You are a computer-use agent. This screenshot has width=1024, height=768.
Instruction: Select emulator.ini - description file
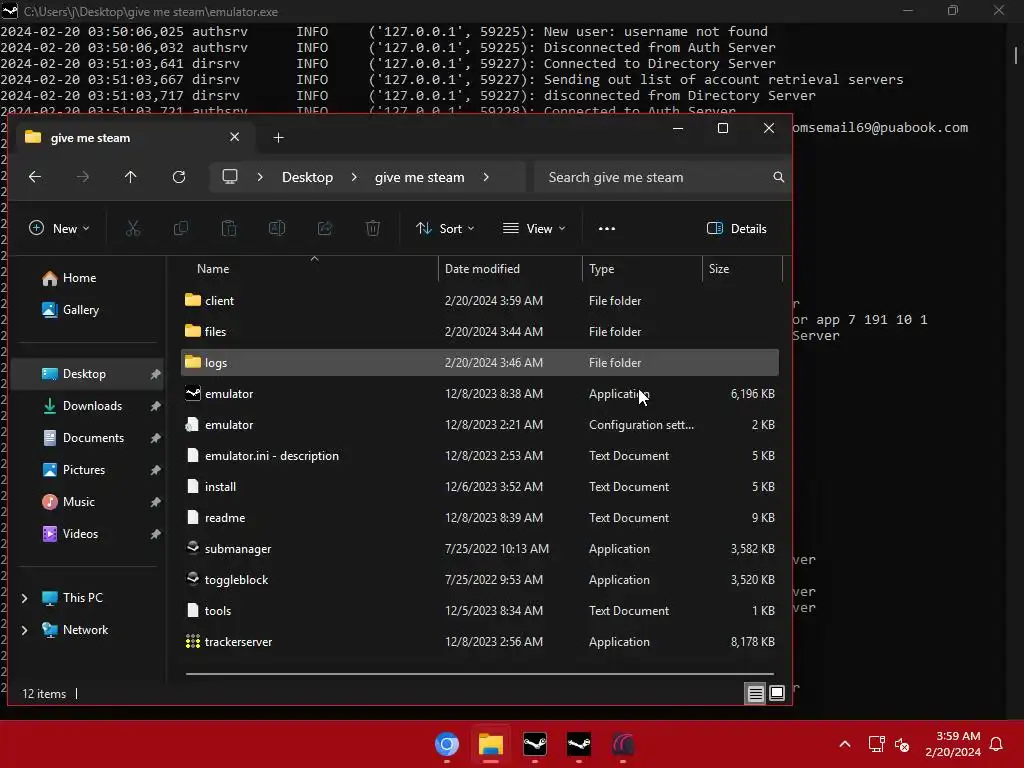click(x=480, y=456)
